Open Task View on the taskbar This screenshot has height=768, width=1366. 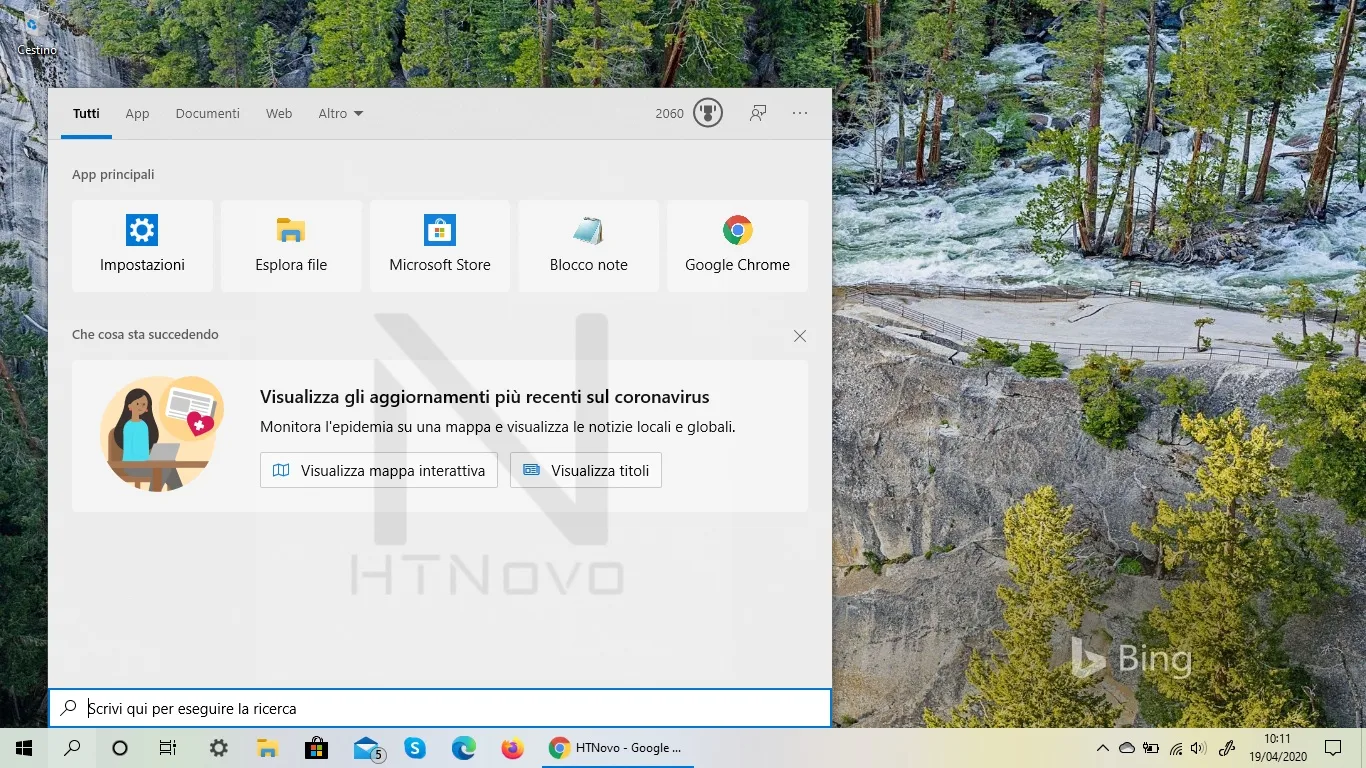[168, 748]
